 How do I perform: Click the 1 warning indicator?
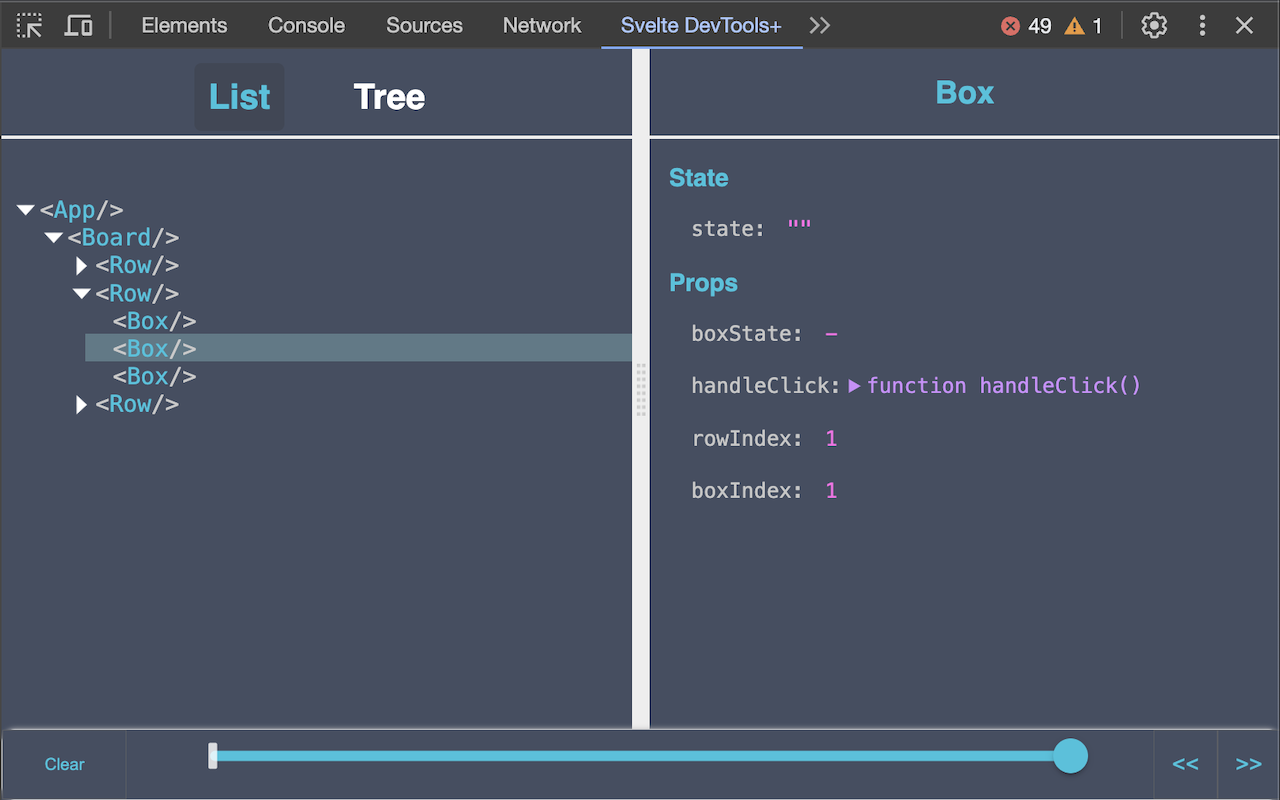(x=1083, y=26)
